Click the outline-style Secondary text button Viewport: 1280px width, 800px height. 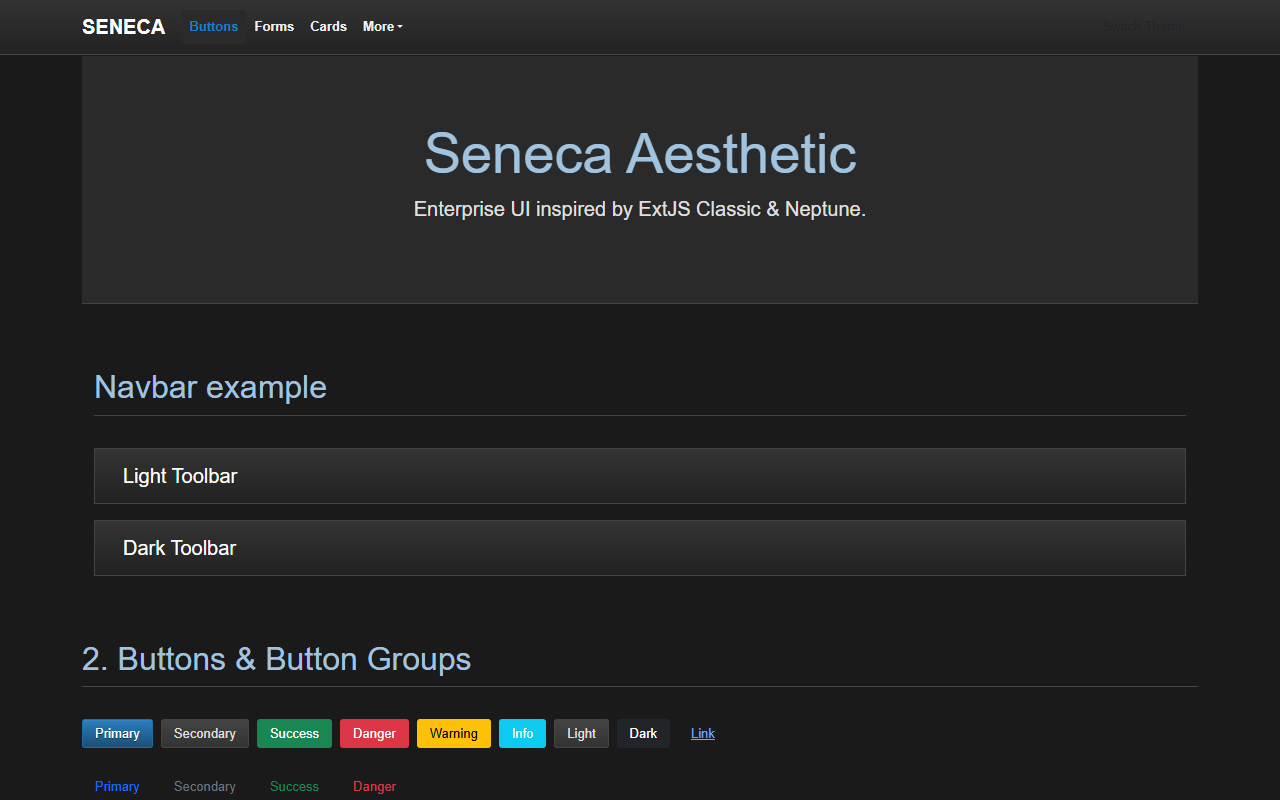[205, 787]
